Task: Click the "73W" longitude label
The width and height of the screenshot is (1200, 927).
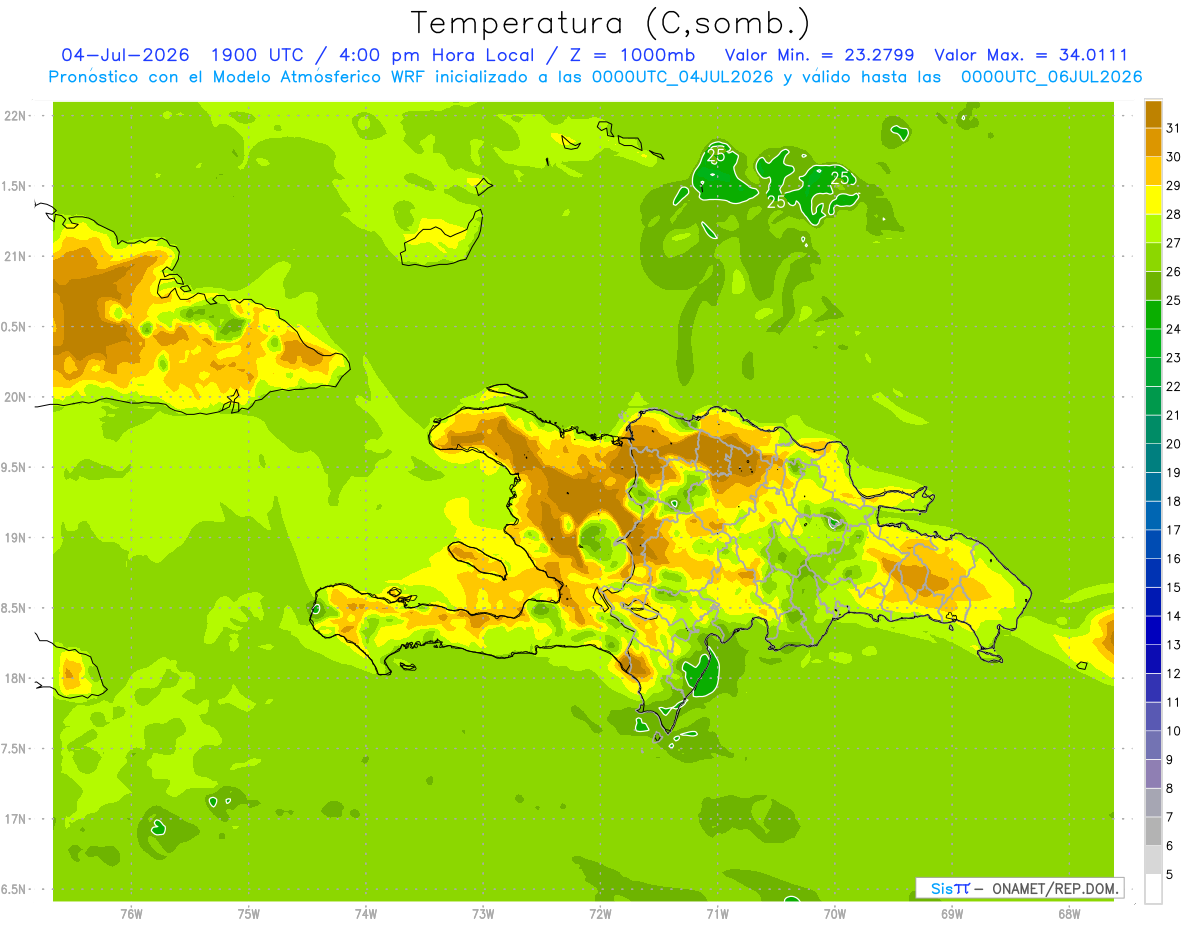Action: click(x=483, y=913)
